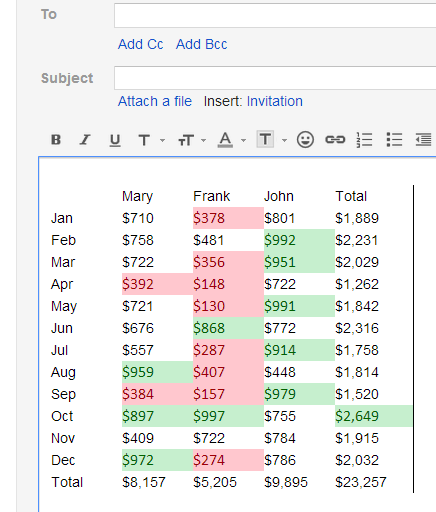Image resolution: width=436 pixels, height=512 pixels.
Task: Focus the Subject input field
Action: 275,78
